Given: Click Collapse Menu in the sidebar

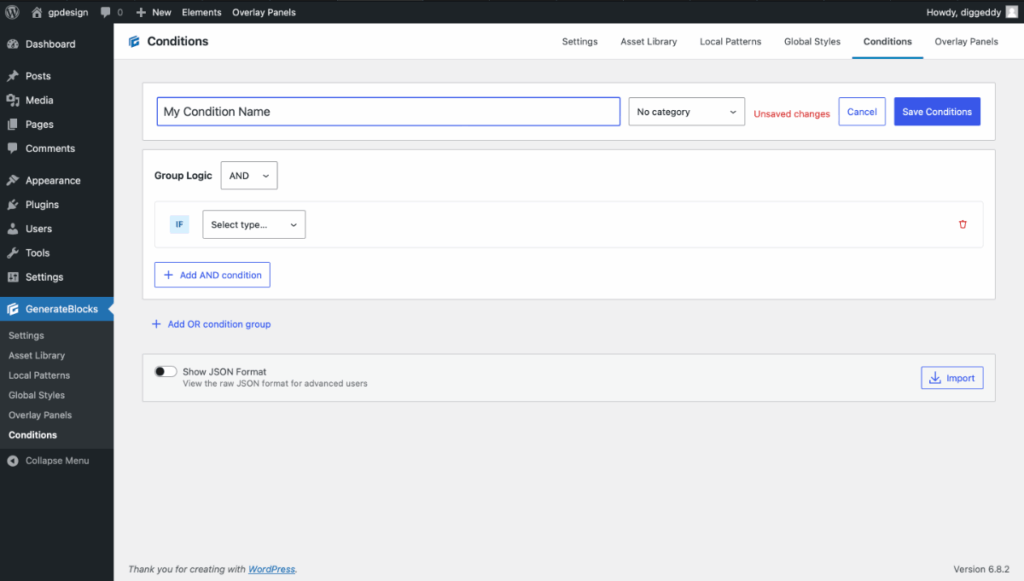Looking at the screenshot, I should (57, 461).
